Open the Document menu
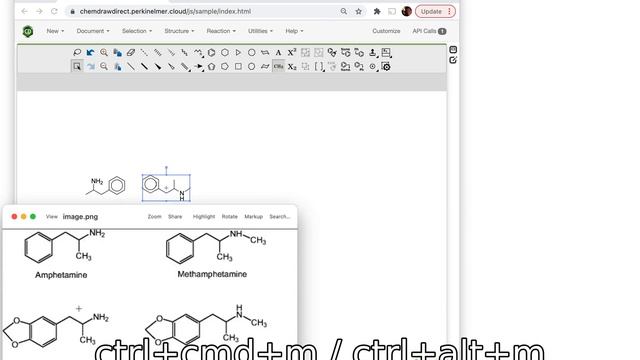The image size is (640, 360). 93,31
